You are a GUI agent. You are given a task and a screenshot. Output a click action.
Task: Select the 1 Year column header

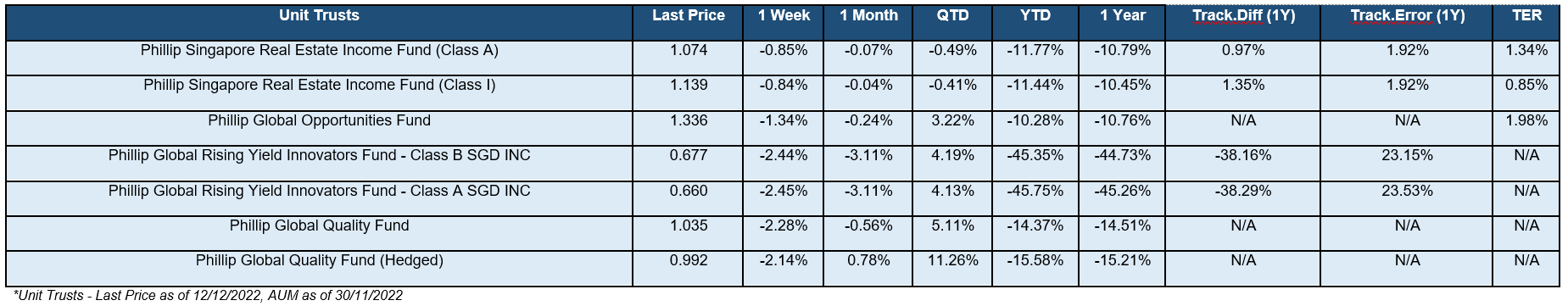[x=1123, y=15]
